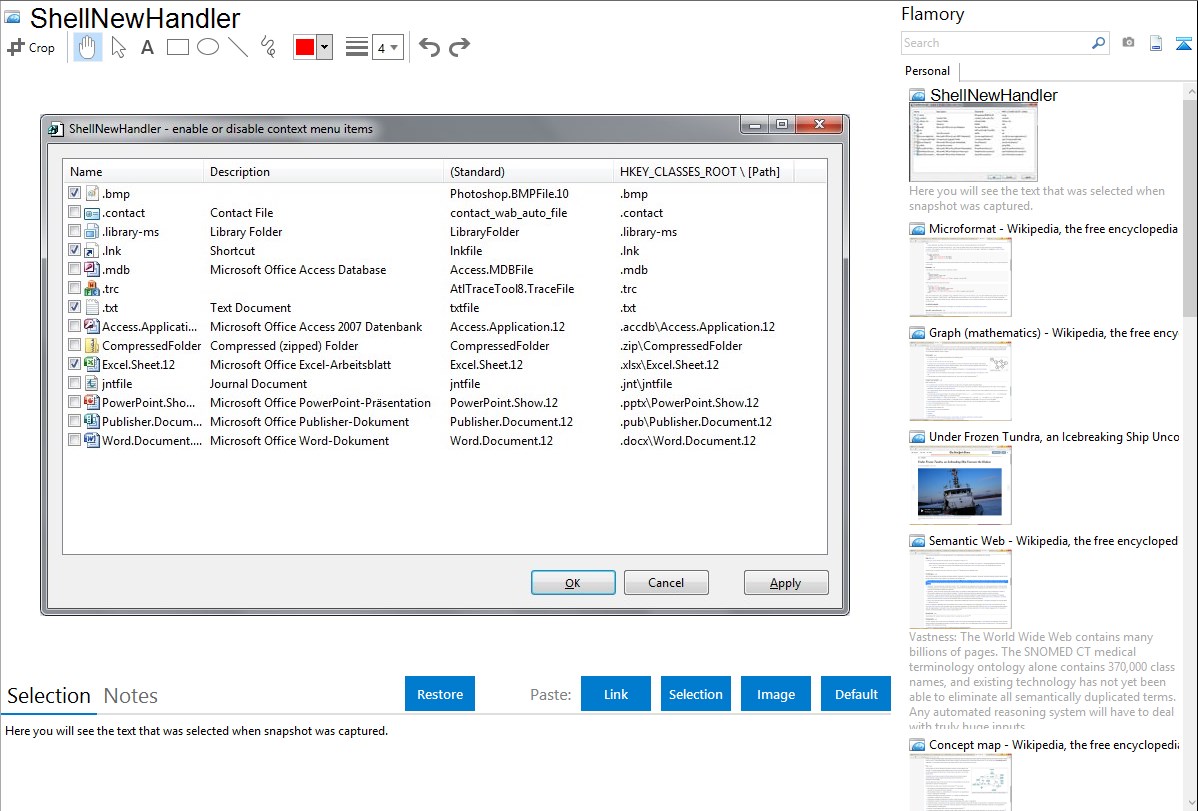
Task: Click the Word.Document file icon
Action: click(x=92, y=440)
